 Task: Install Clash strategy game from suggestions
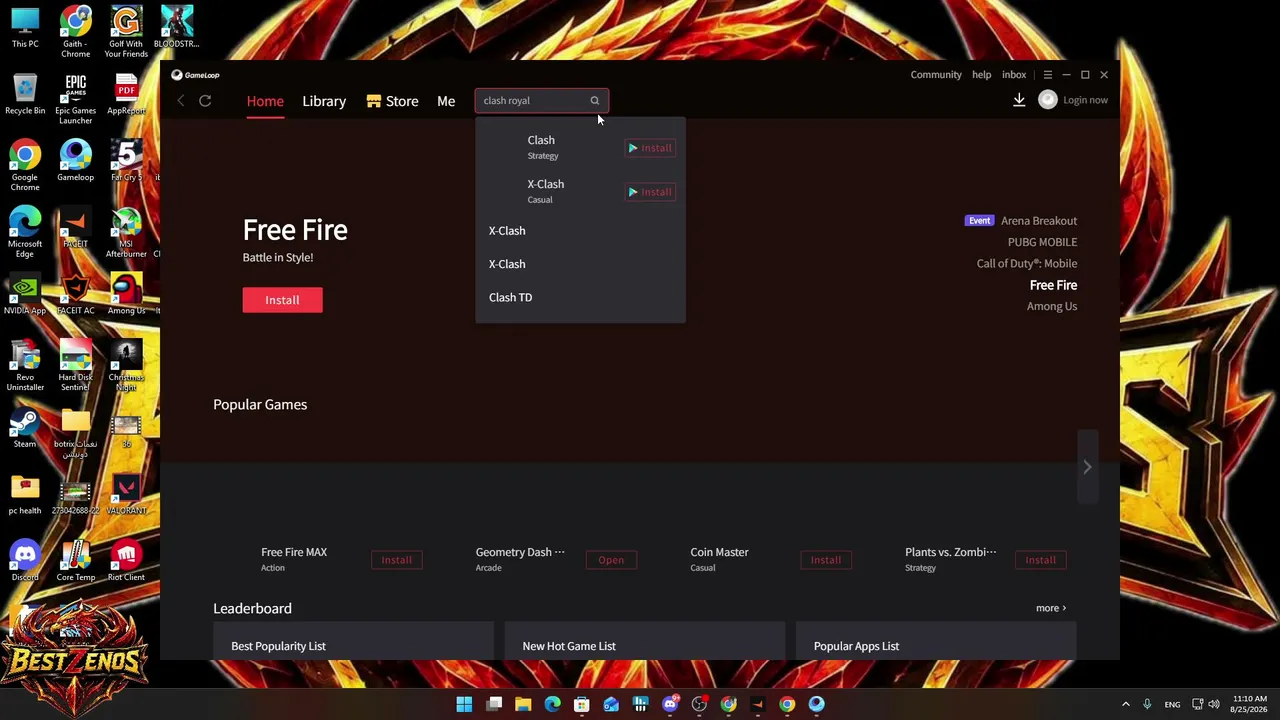point(650,148)
